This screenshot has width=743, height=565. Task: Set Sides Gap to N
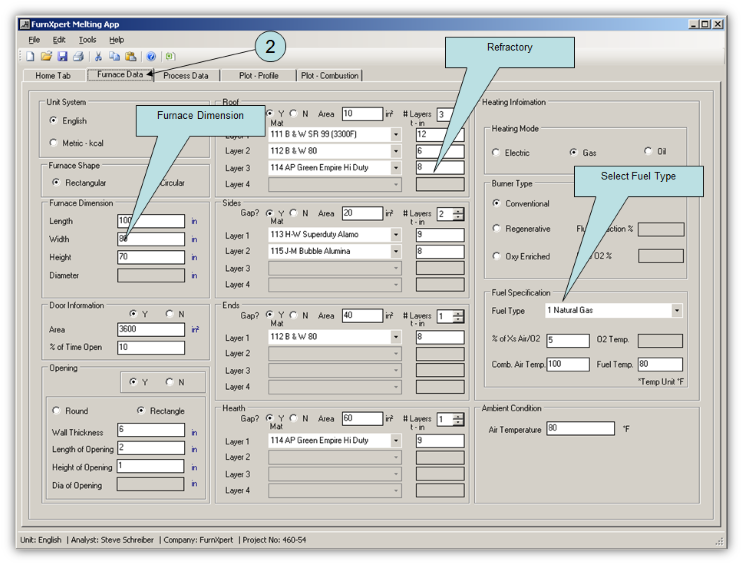click(294, 213)
